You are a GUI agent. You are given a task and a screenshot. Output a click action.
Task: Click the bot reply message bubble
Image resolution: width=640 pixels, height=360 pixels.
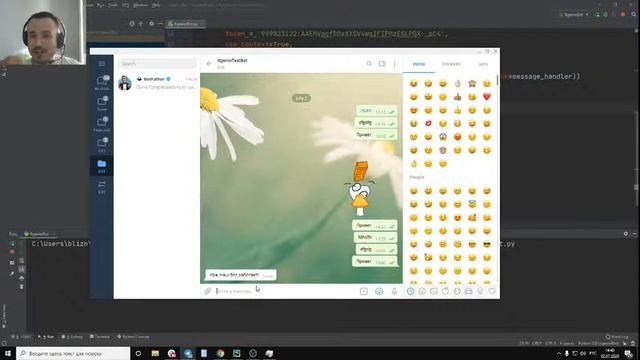[x=240, y=275]
